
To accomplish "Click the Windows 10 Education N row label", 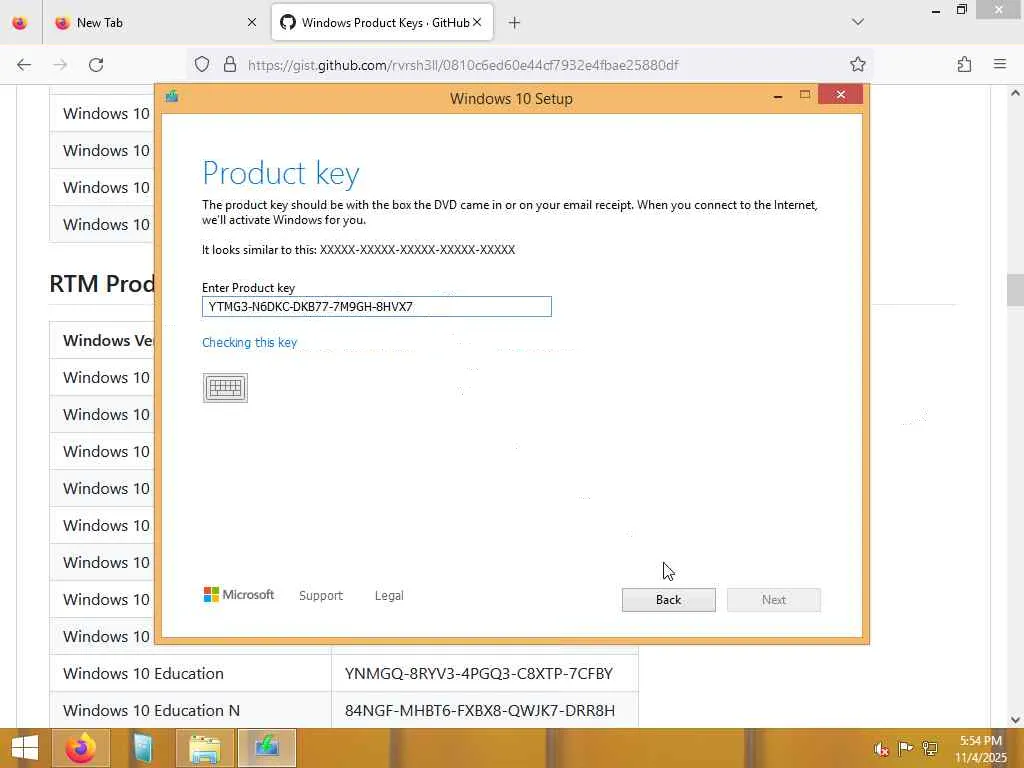I will (152, 711).
